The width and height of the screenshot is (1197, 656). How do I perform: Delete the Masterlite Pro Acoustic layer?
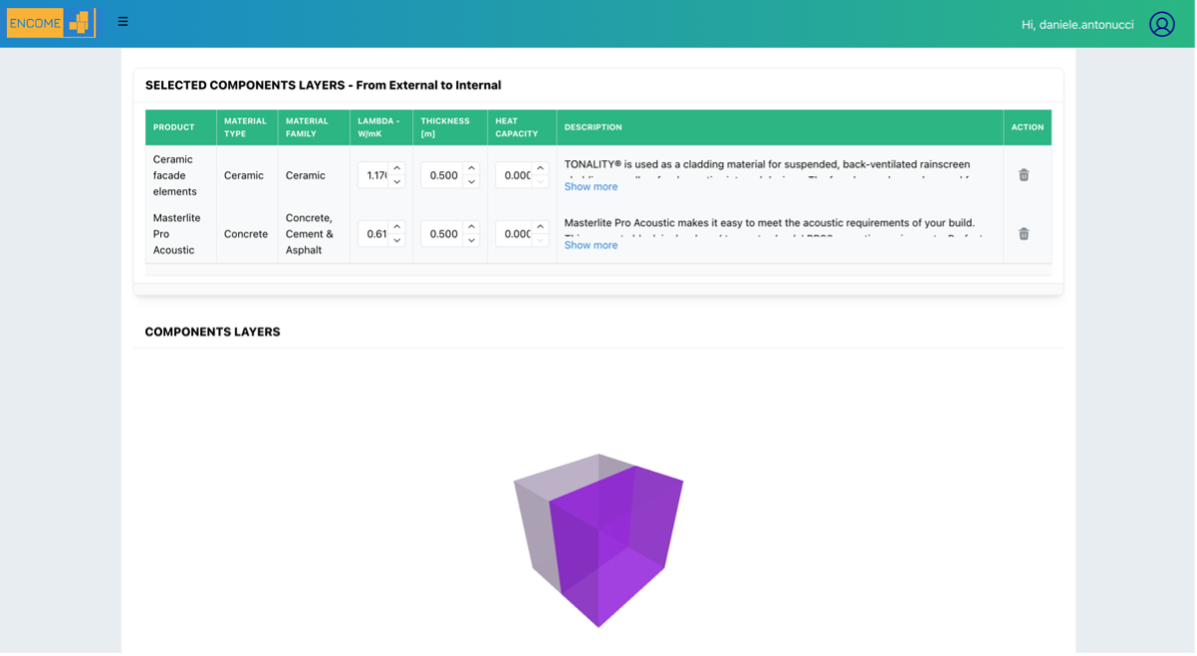point(1023,234)
